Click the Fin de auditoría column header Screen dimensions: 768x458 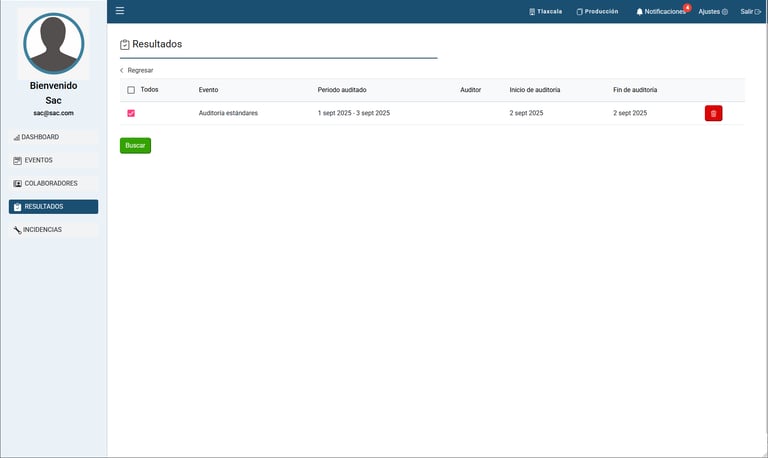(x=635, y=90)
